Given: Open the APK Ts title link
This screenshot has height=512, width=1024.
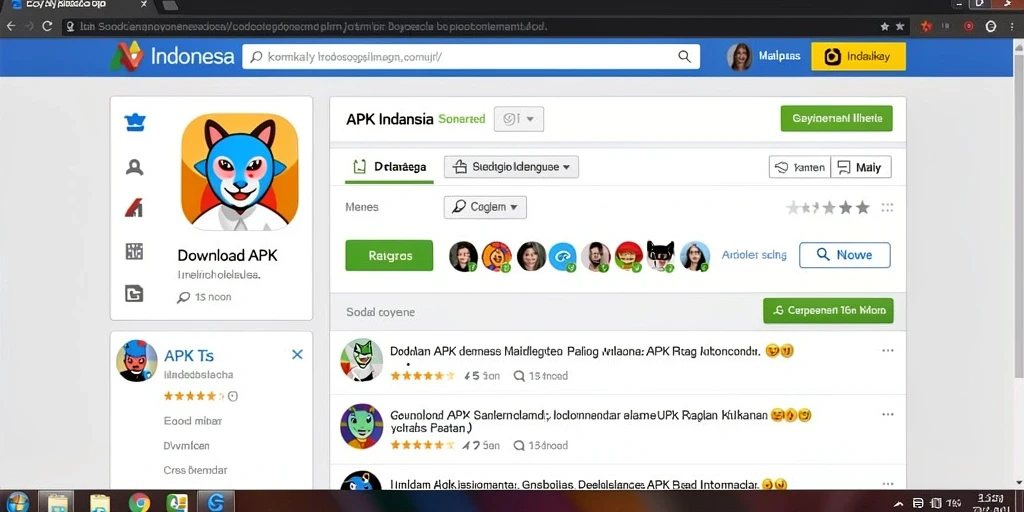Looking at the screenshot, I should tap(189, 356).
